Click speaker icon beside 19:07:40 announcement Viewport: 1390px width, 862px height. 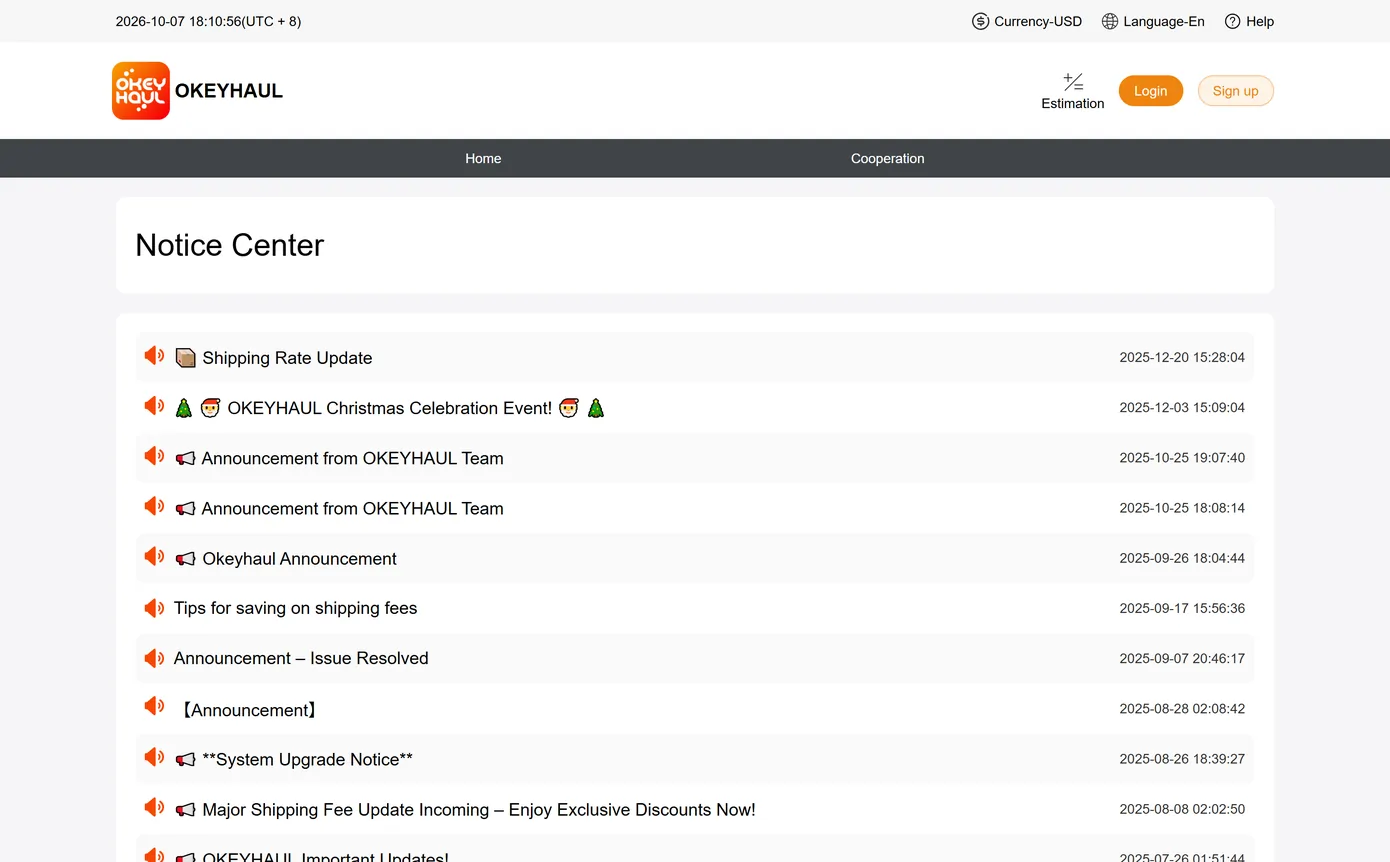154,456
